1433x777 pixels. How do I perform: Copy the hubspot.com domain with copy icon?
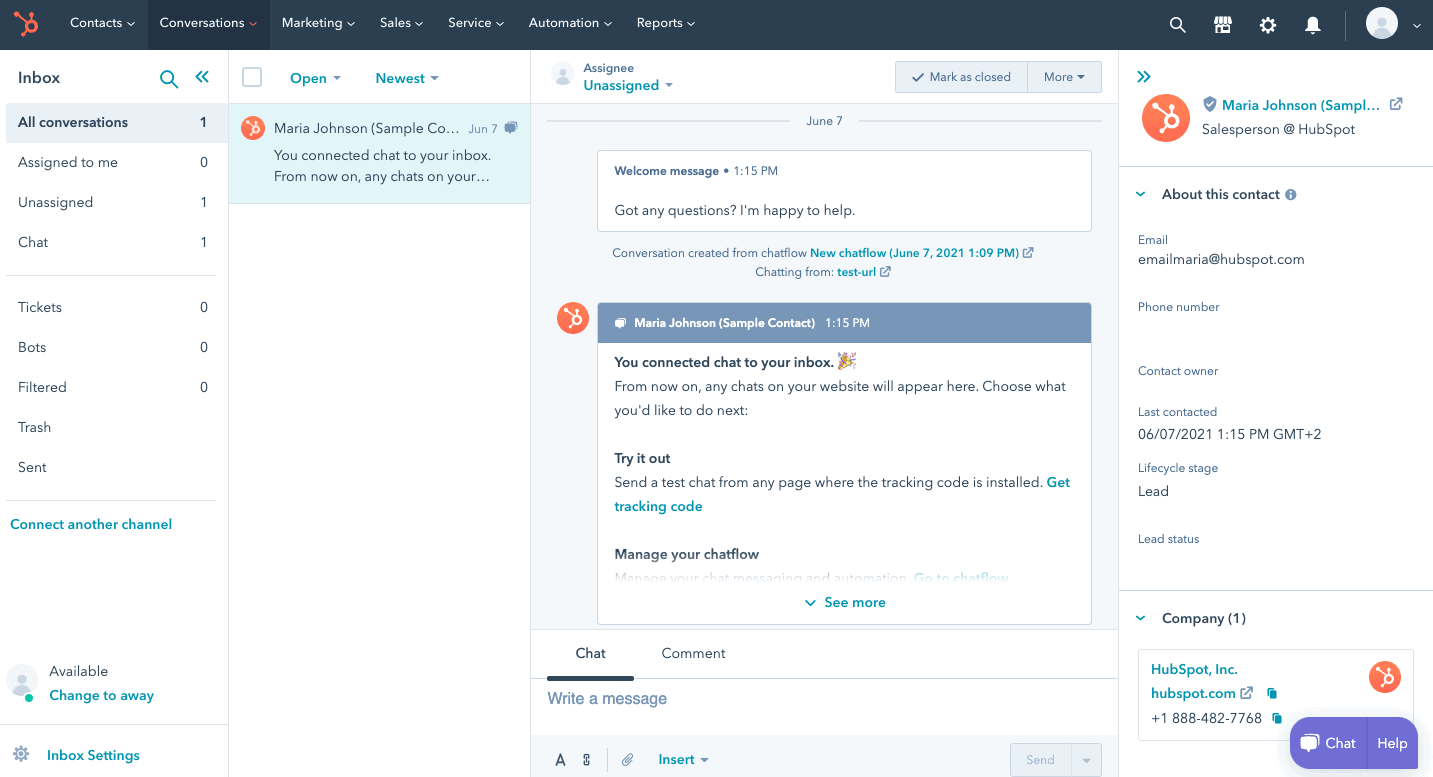pos(1272,693)
